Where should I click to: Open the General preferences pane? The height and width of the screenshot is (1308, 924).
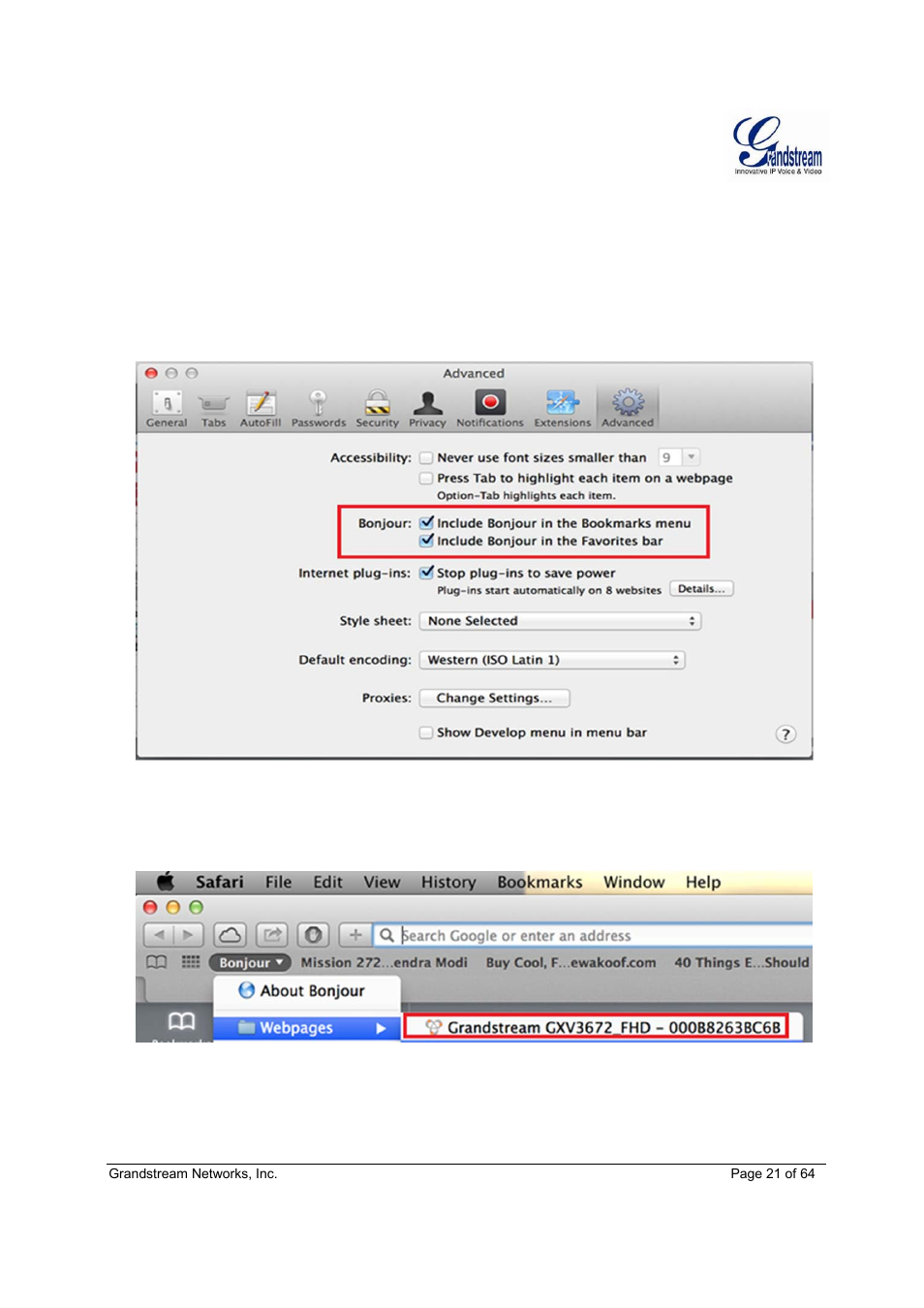tap(167, 409)
